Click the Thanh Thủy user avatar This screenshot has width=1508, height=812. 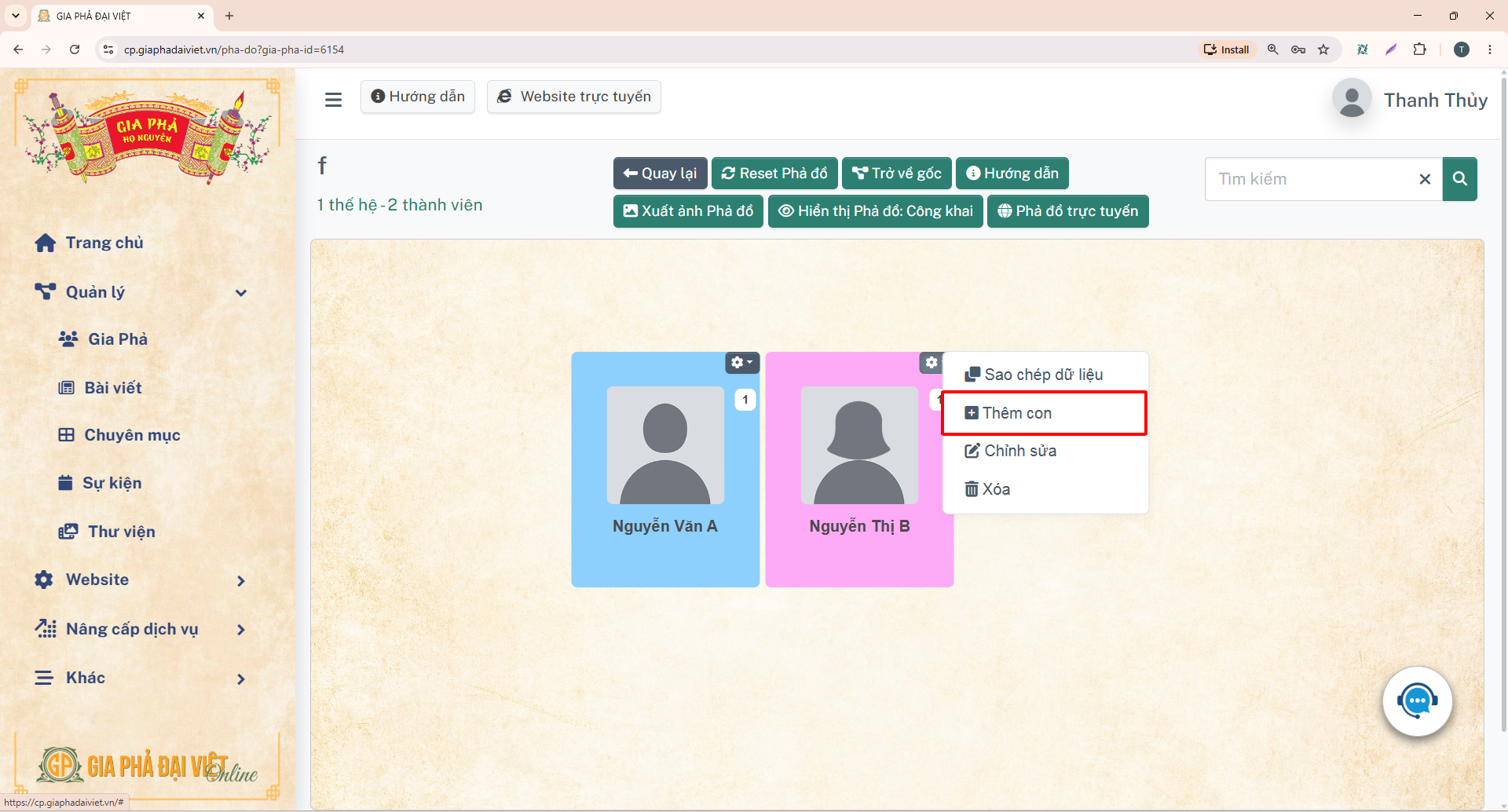click(1352, 99)
